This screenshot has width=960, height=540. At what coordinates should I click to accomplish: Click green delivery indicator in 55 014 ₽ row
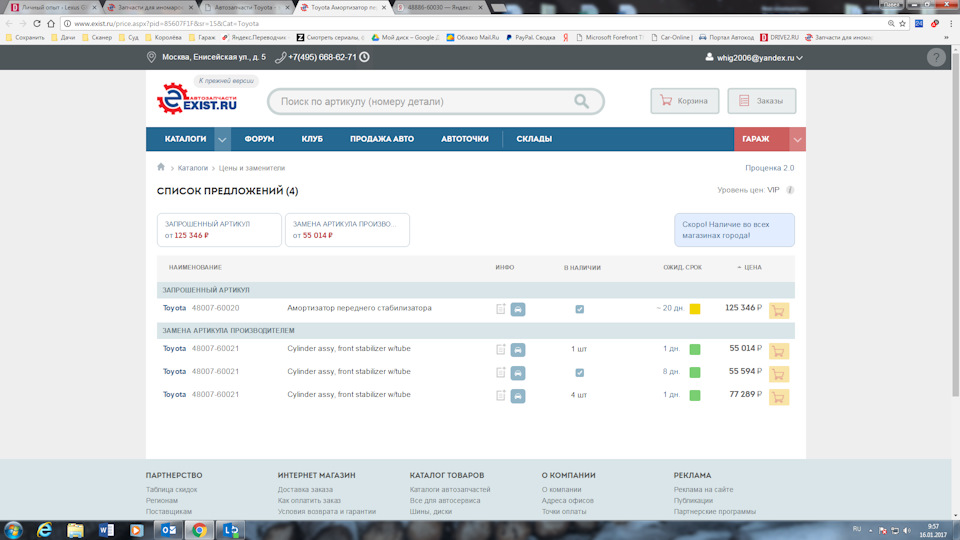(695, 349)
